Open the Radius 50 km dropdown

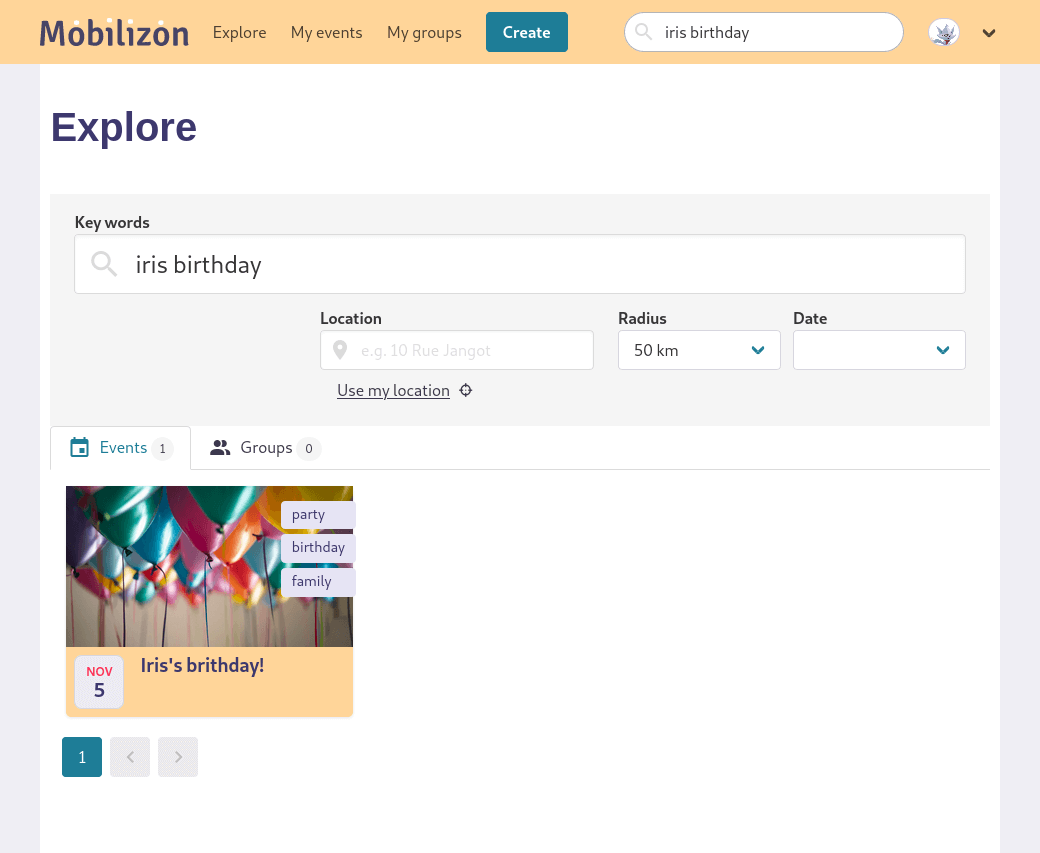(x=698, y=350)
